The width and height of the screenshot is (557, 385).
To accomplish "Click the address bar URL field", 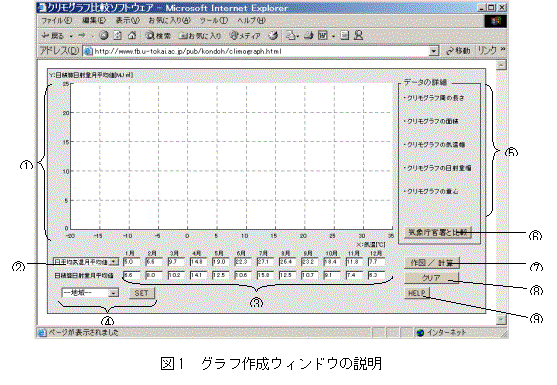I will [x=261, y=51].
